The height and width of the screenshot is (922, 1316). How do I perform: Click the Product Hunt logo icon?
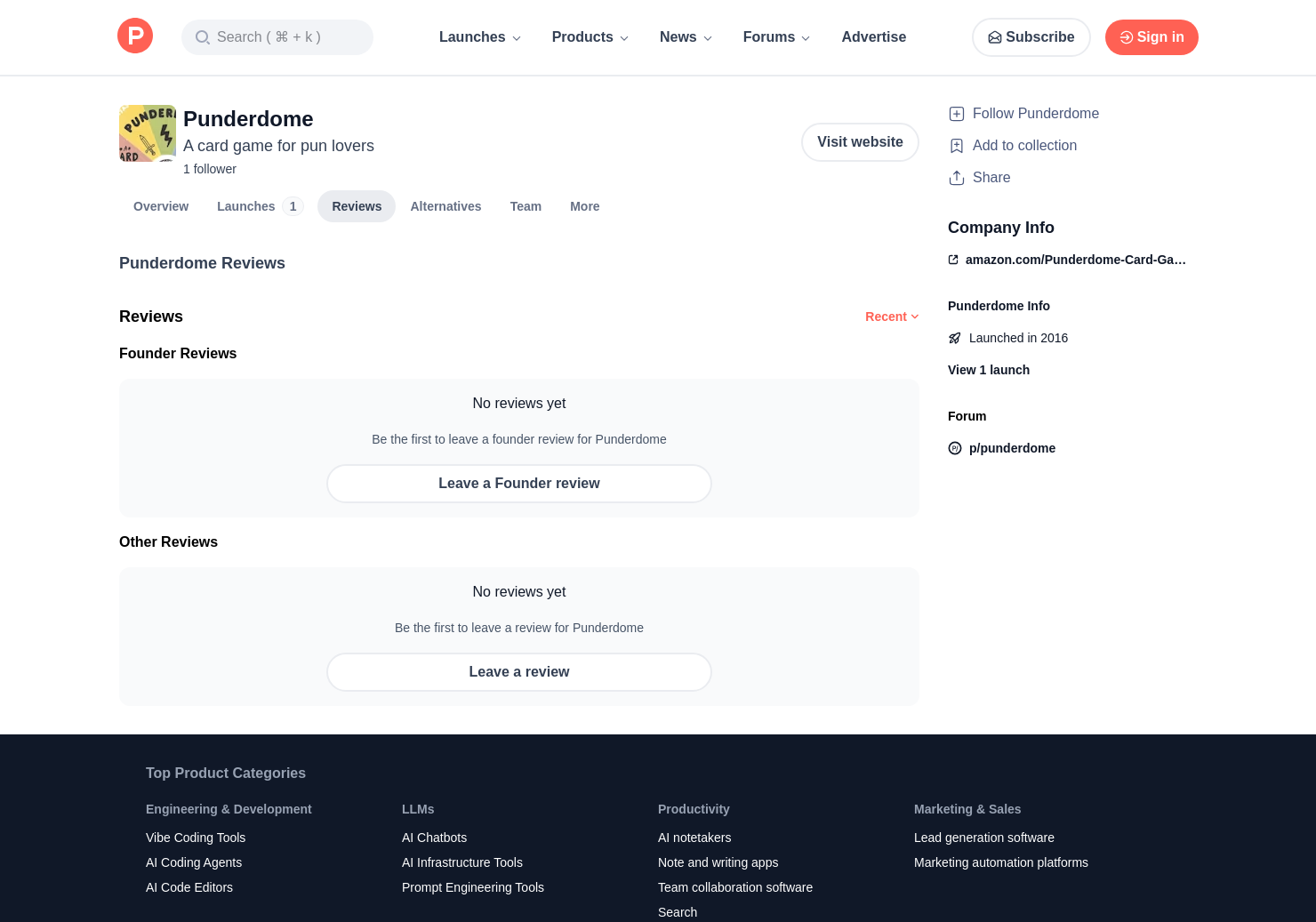(135, 36)
